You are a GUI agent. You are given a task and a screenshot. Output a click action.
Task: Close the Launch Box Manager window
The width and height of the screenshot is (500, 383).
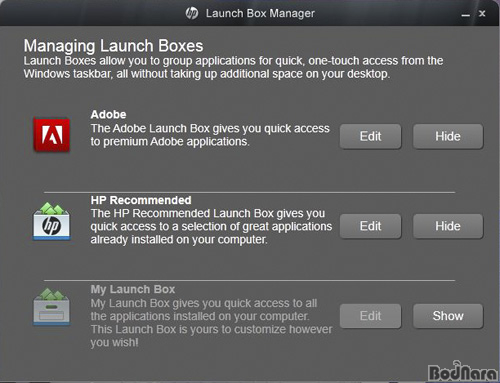pos(482,14)
